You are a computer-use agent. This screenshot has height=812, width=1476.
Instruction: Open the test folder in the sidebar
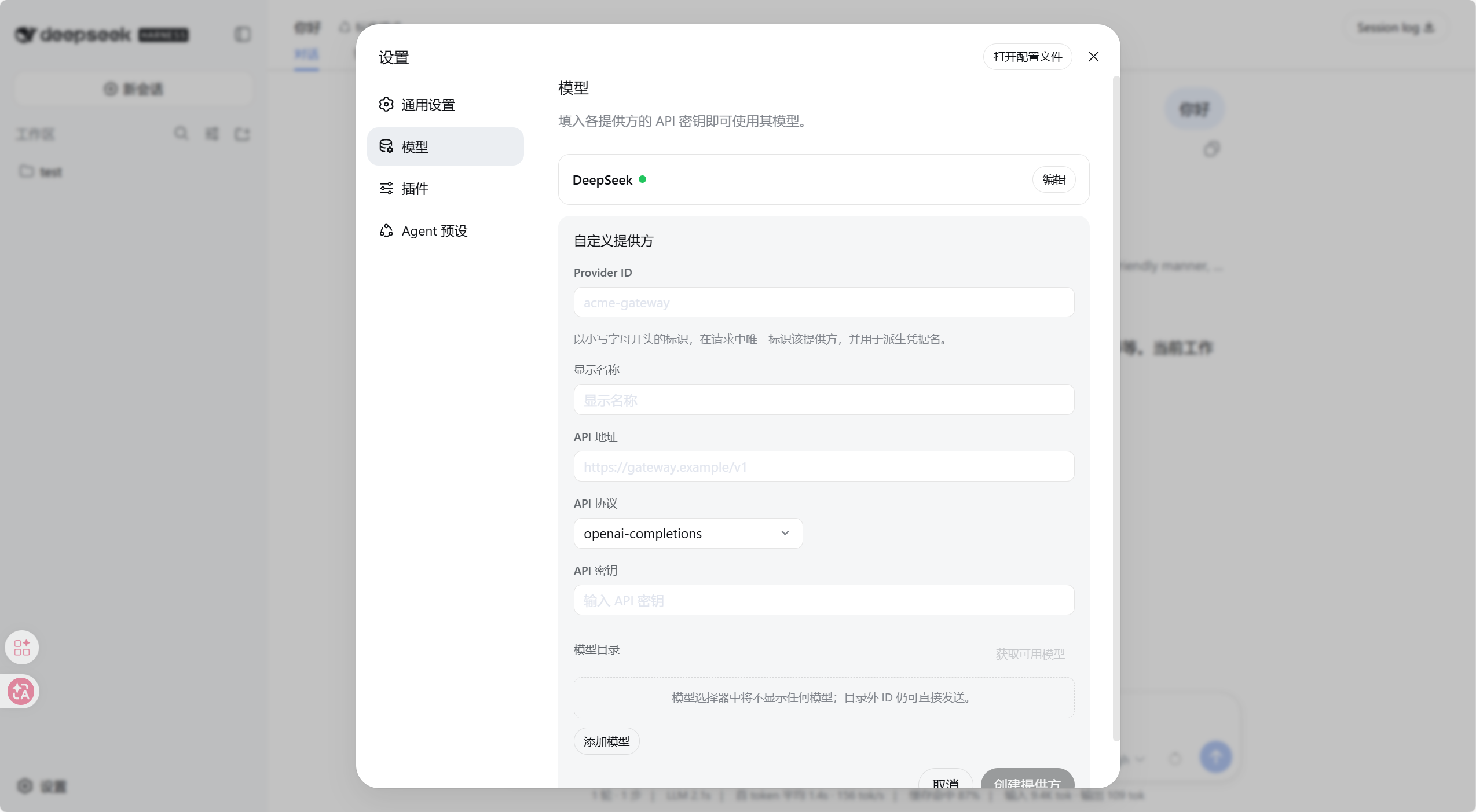coord(41,172)
